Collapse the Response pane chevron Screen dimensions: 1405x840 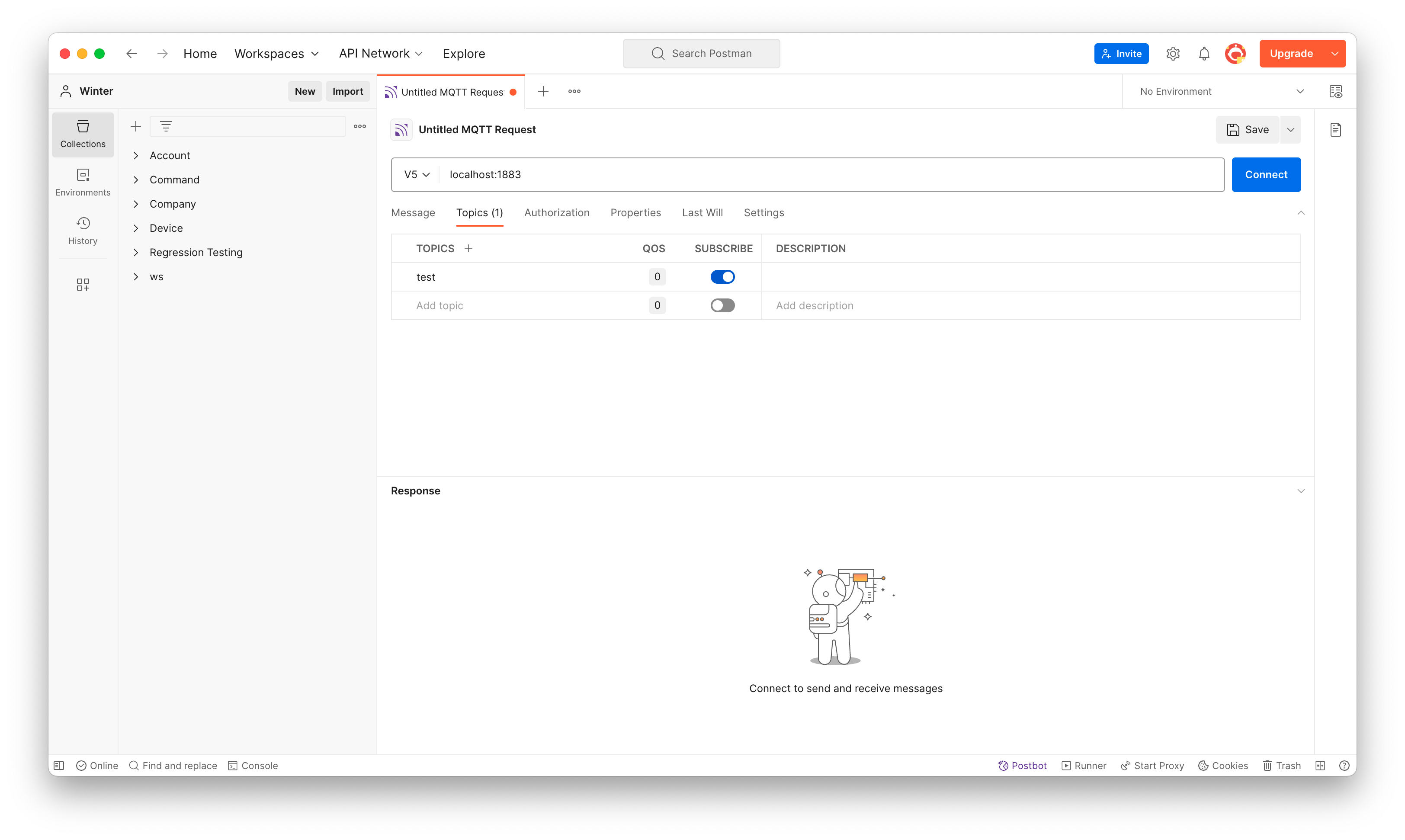[x=1301, y=491]
